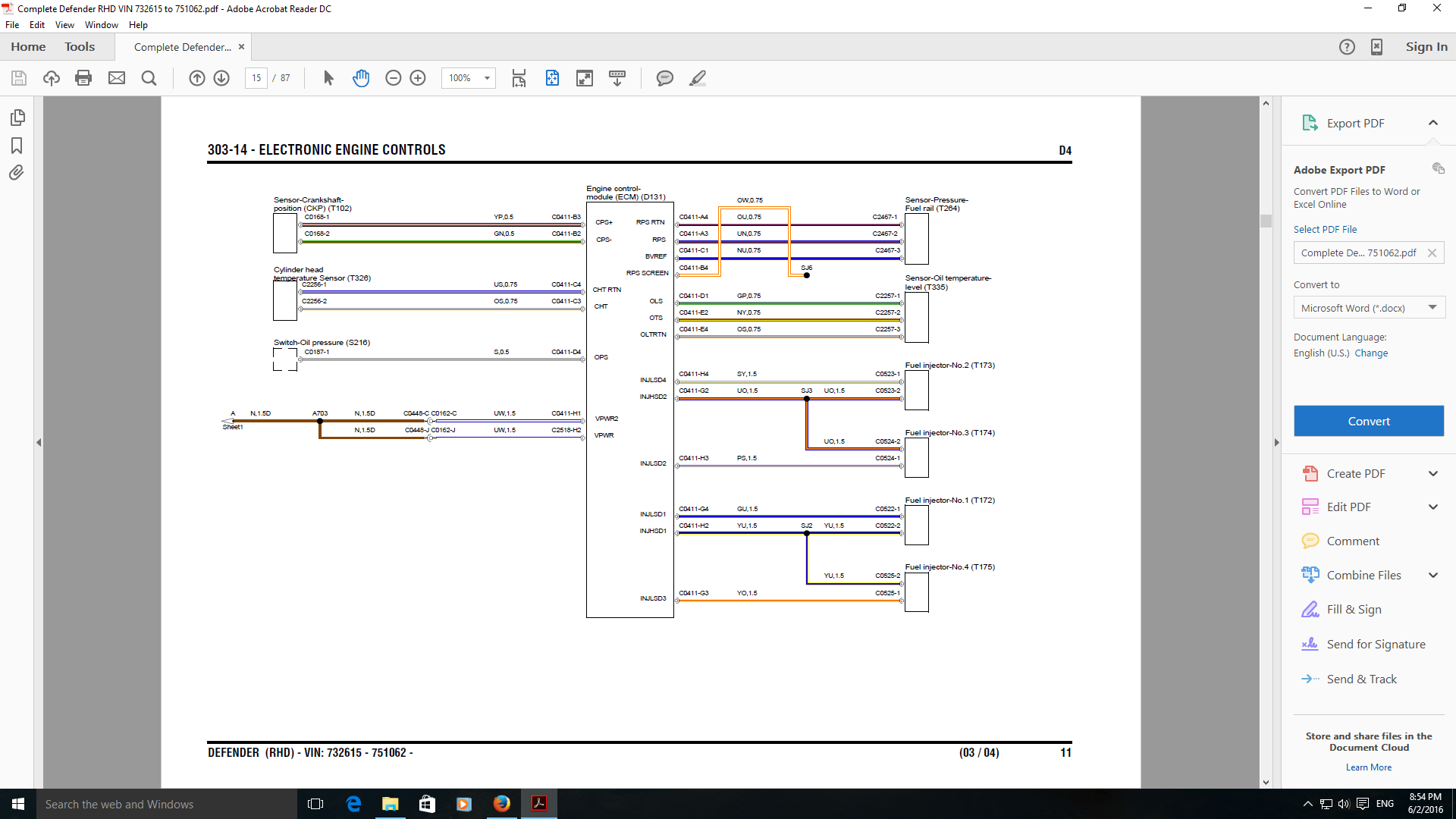Select the arrow Selection tool
Image resolution: width=1456 pixels, height=819 pixels.
pos(328,78)
